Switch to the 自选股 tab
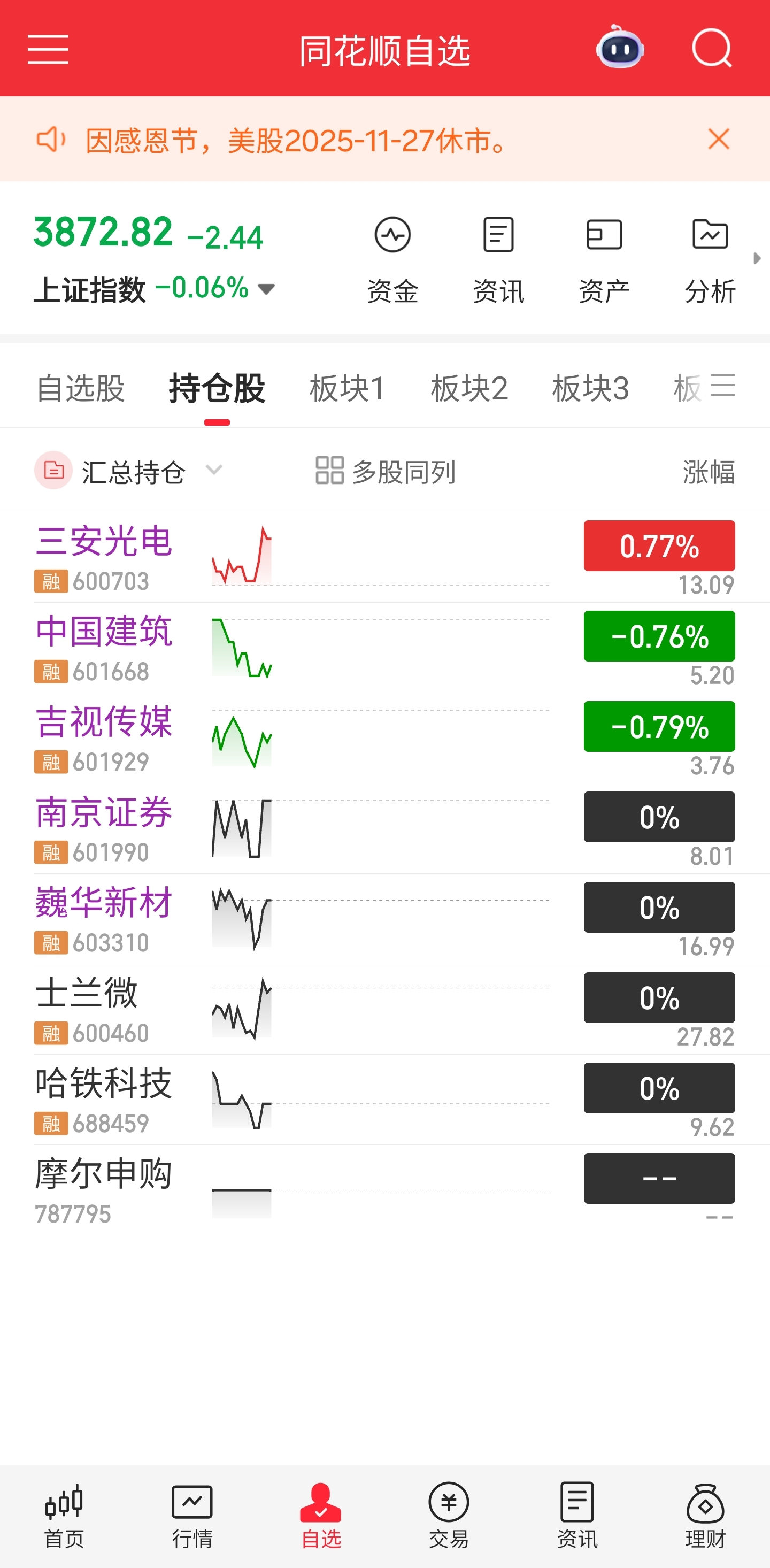The width and height of the screenshot is (770, 1568). (81, 388)
